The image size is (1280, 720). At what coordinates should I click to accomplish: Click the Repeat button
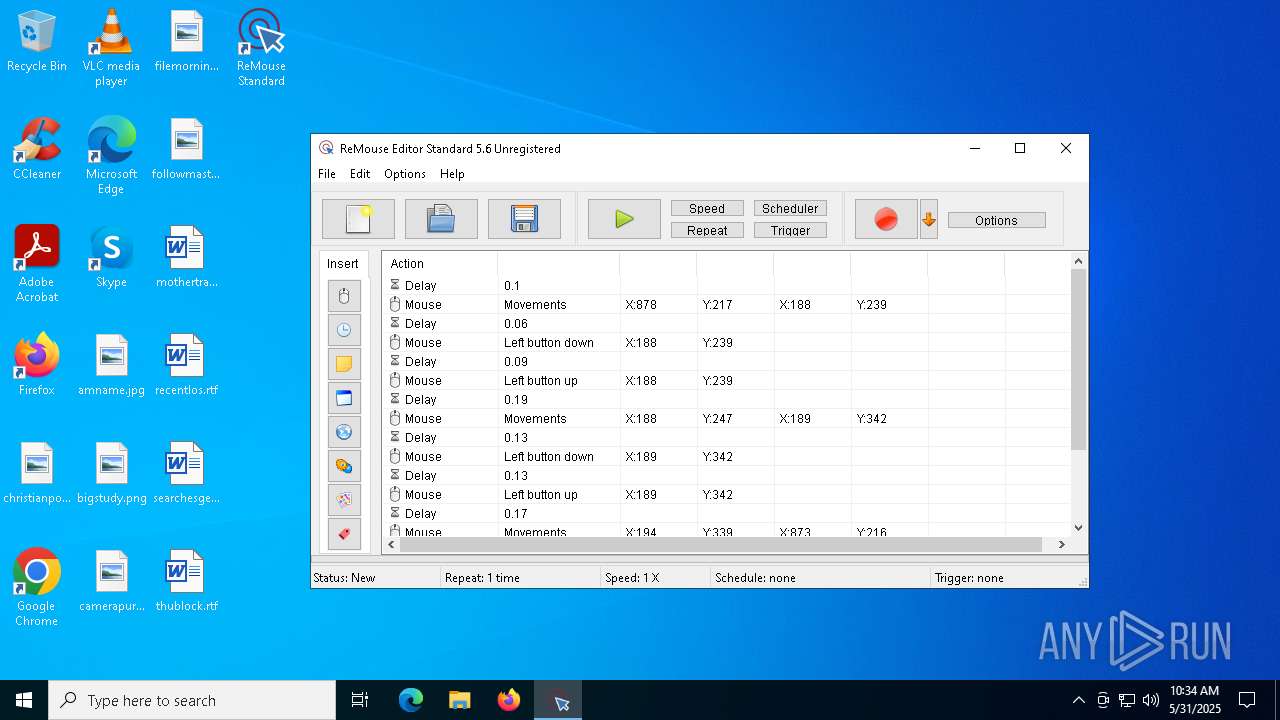coord(707,230)
